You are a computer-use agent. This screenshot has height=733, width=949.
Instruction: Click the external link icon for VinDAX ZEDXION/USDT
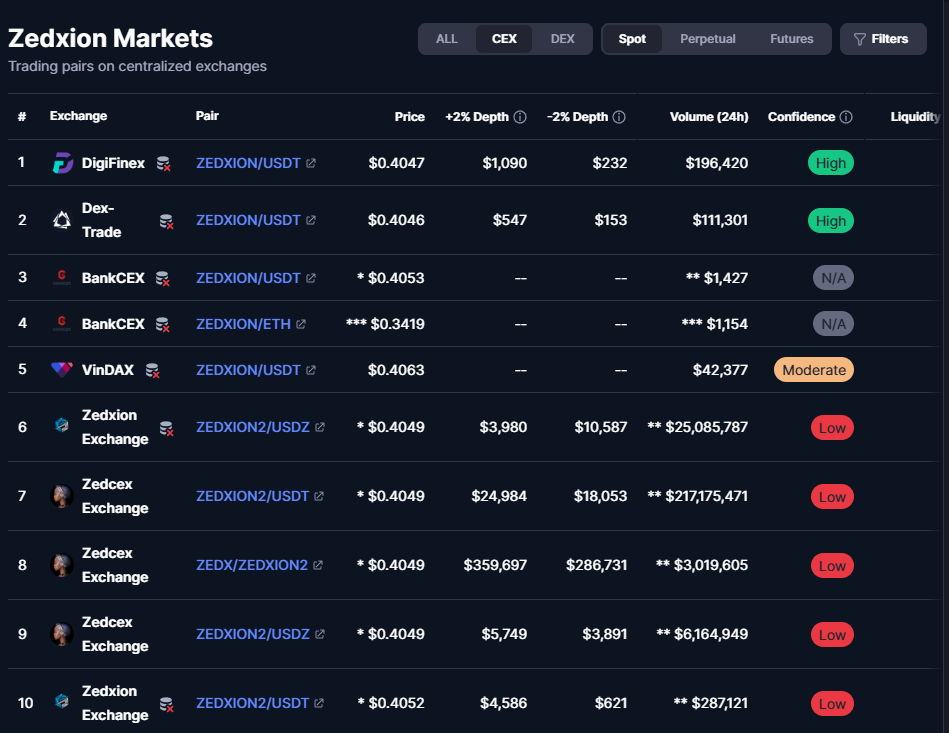[x=310, y=370]
